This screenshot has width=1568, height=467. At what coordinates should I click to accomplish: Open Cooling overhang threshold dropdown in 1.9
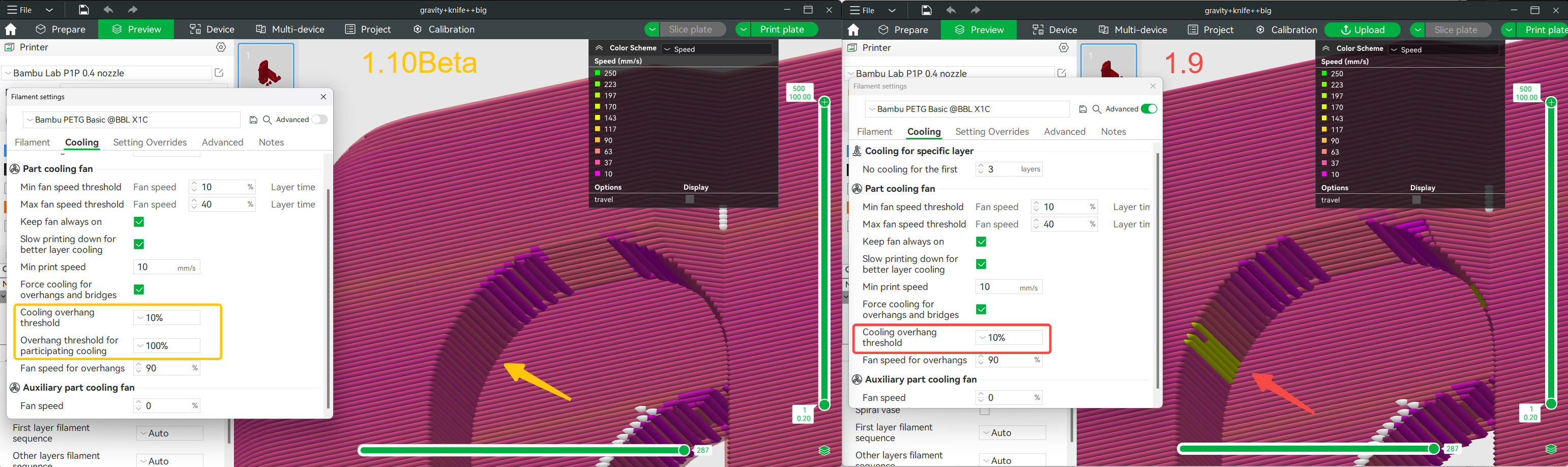click(1009, 337)
